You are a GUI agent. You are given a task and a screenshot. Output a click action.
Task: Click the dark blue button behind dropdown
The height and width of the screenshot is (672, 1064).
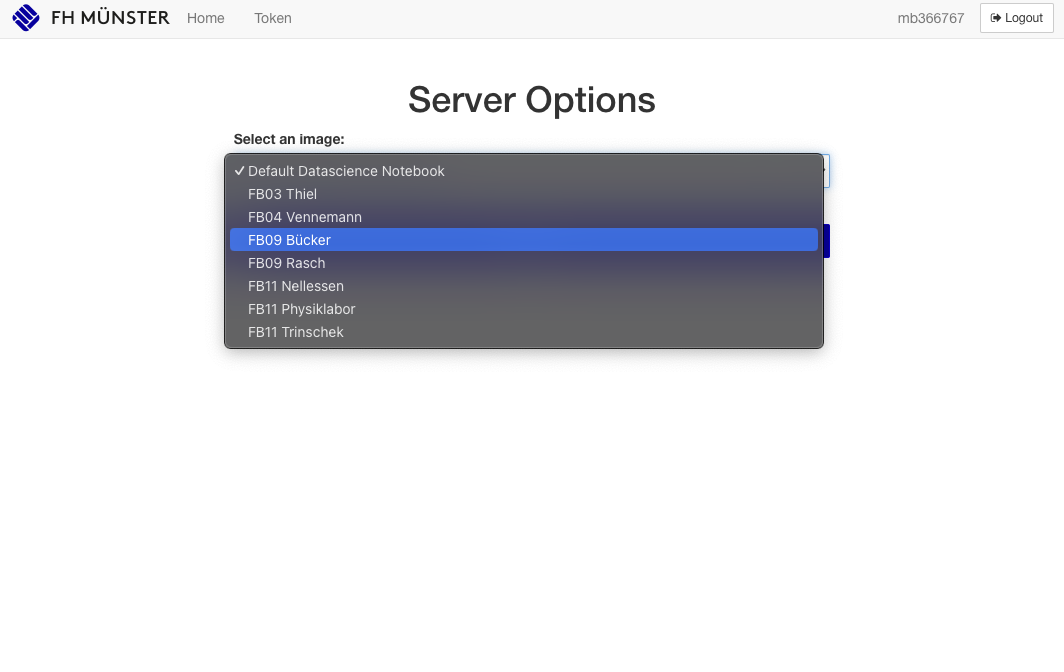pos(826,241)
